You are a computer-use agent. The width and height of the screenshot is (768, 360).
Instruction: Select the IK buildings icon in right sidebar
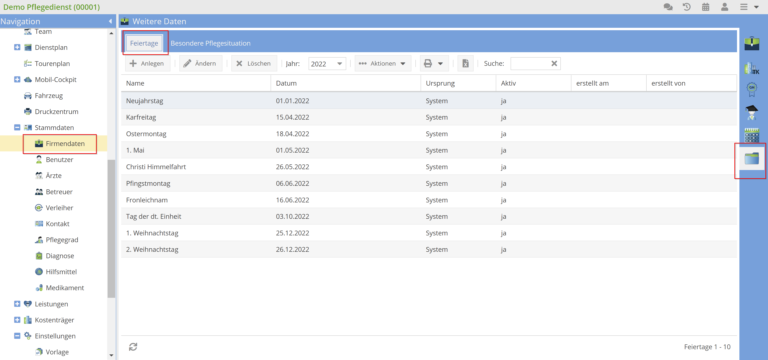(751, 68)
